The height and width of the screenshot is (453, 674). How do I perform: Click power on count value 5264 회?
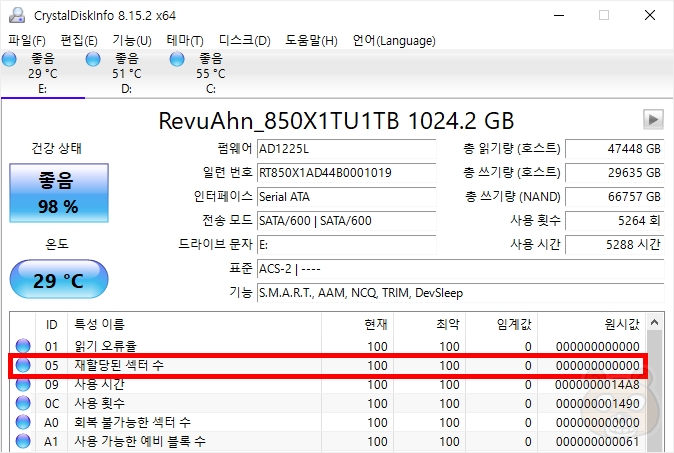pyautogui.click(x=615, y=221)
